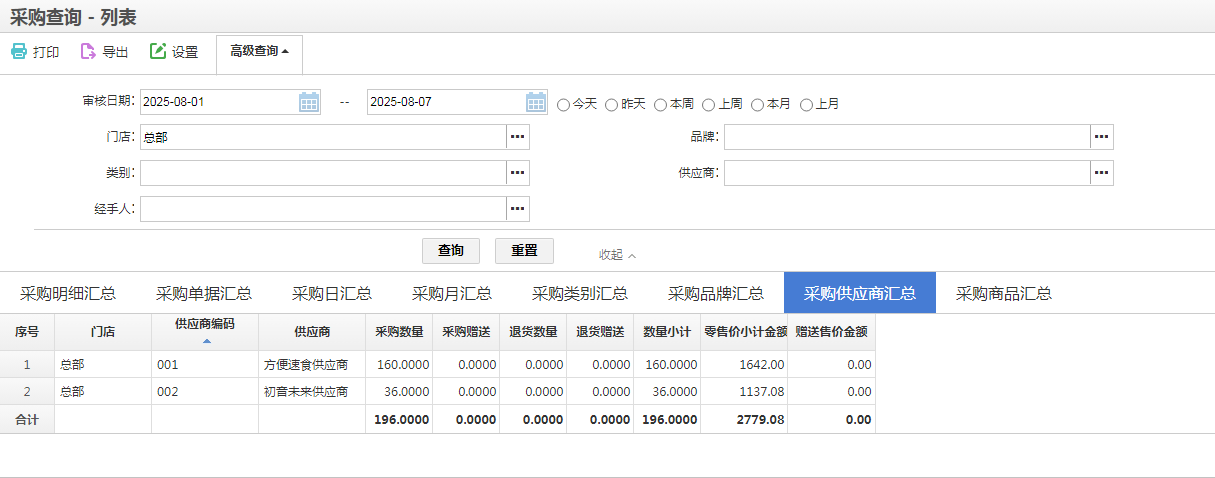Click the 门店 input containing 总部
The image size is (1215, 478).
pos(323,137)
